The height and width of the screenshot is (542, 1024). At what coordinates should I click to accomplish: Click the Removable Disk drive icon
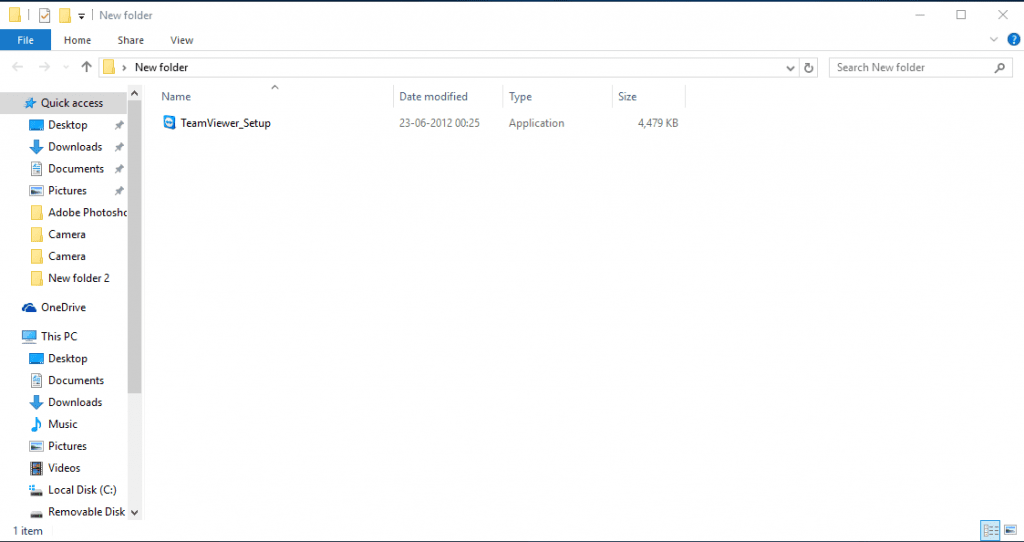click(x=37, y=513)
